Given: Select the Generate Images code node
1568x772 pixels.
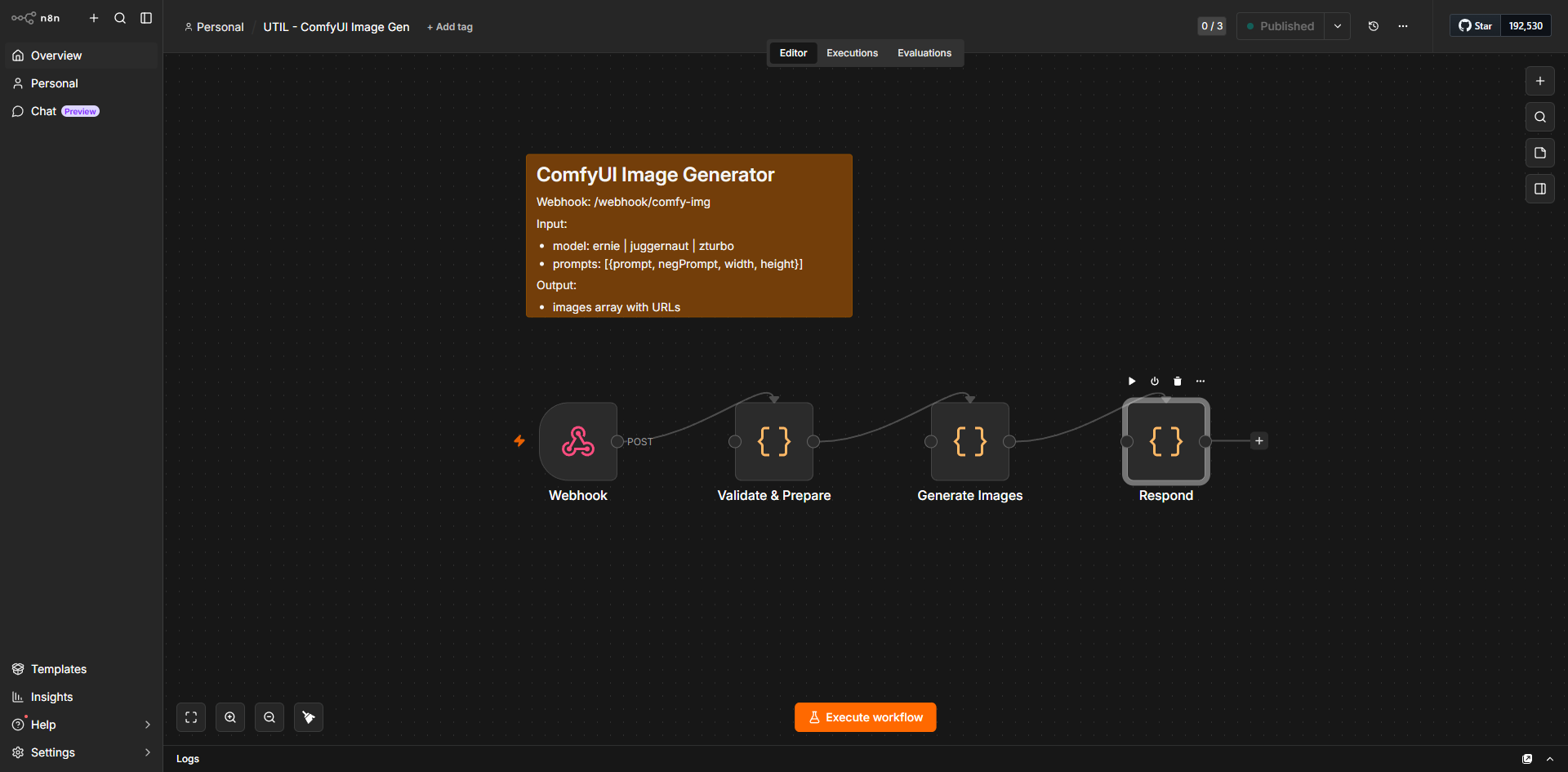Looking at the screenshot, I should coord(970,441).
